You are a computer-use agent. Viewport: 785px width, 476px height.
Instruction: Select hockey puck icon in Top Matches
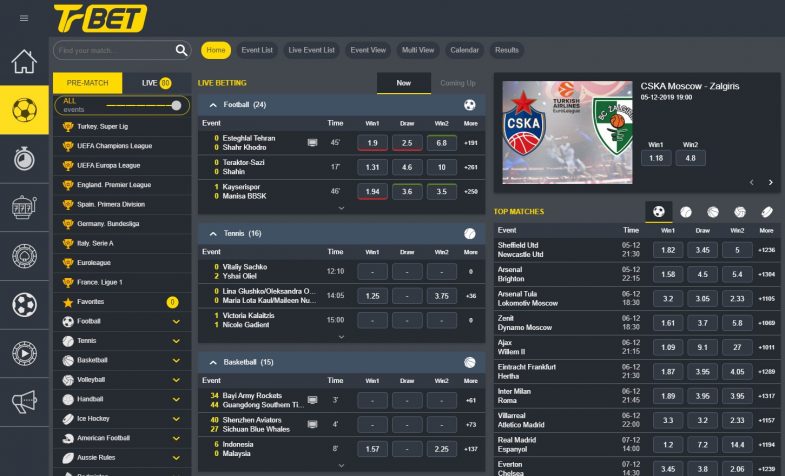[x=766, y=212]
